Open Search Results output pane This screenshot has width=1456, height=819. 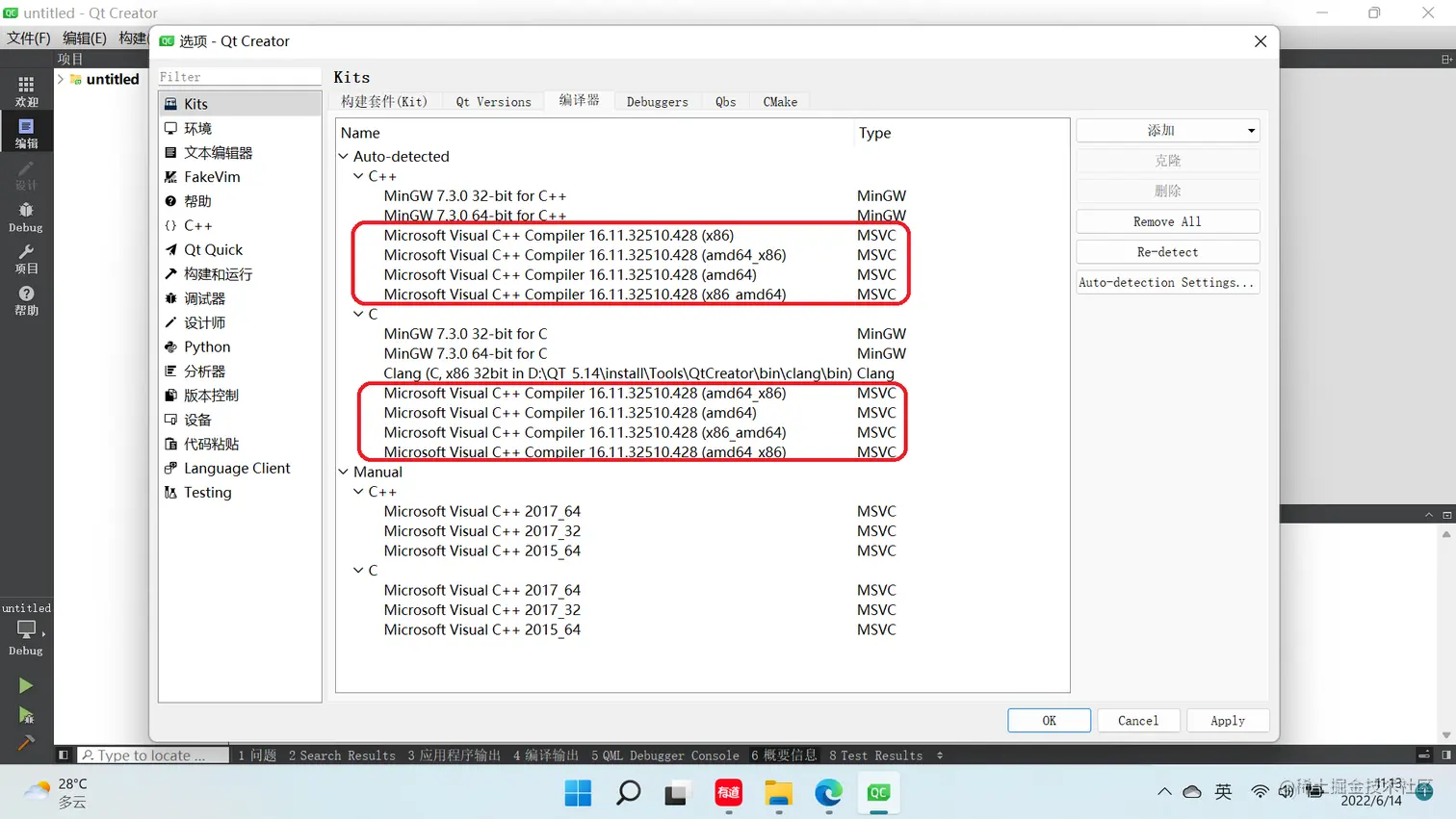tap(342, 755)
